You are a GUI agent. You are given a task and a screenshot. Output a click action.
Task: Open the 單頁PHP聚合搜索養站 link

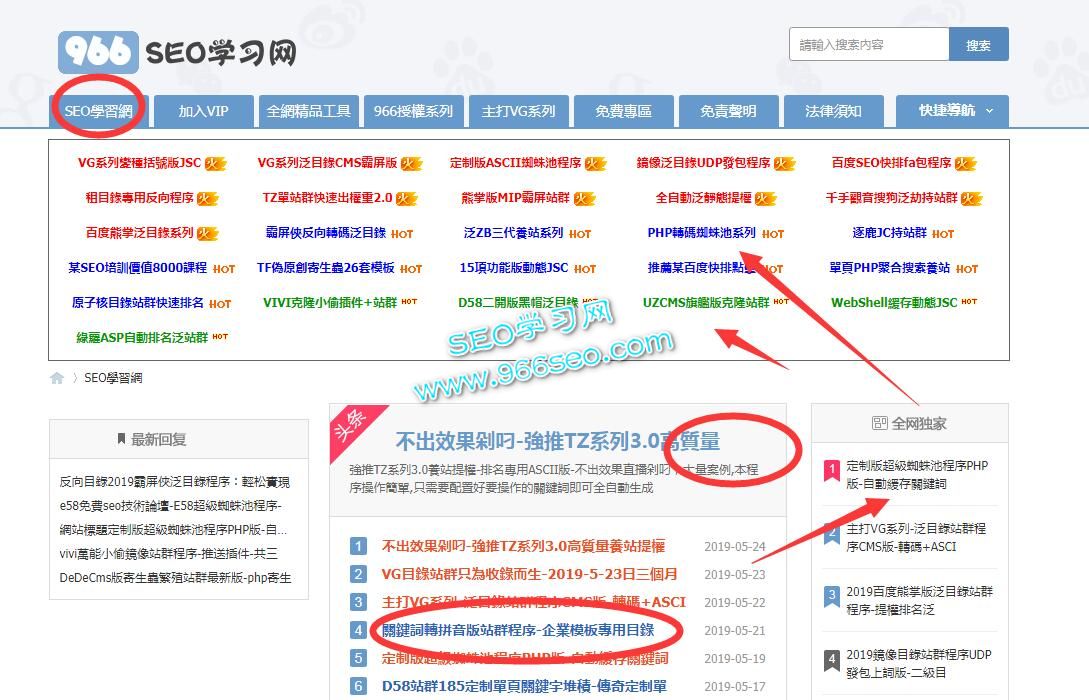890,267
